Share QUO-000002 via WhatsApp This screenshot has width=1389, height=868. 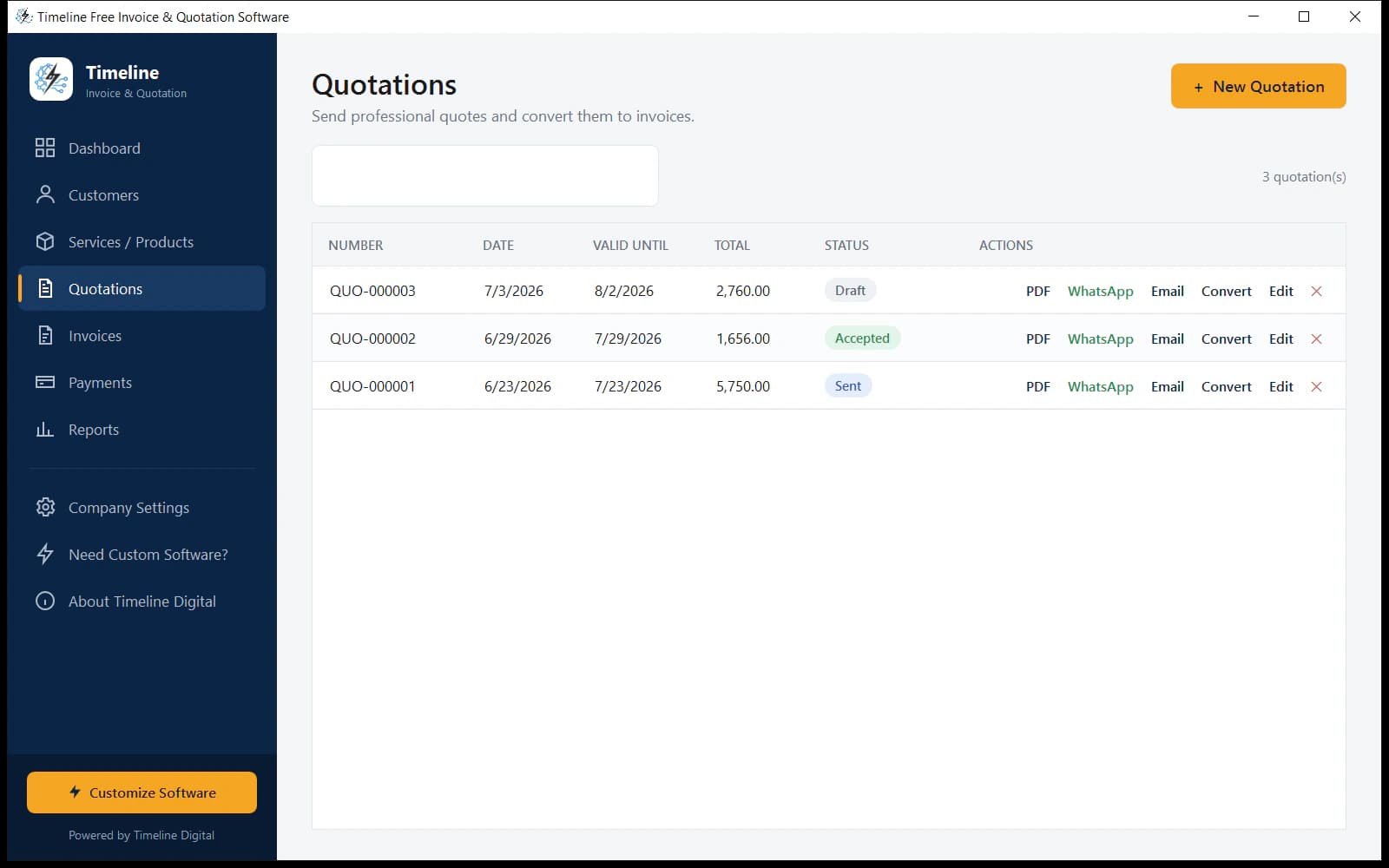(x=1100, y=339)
